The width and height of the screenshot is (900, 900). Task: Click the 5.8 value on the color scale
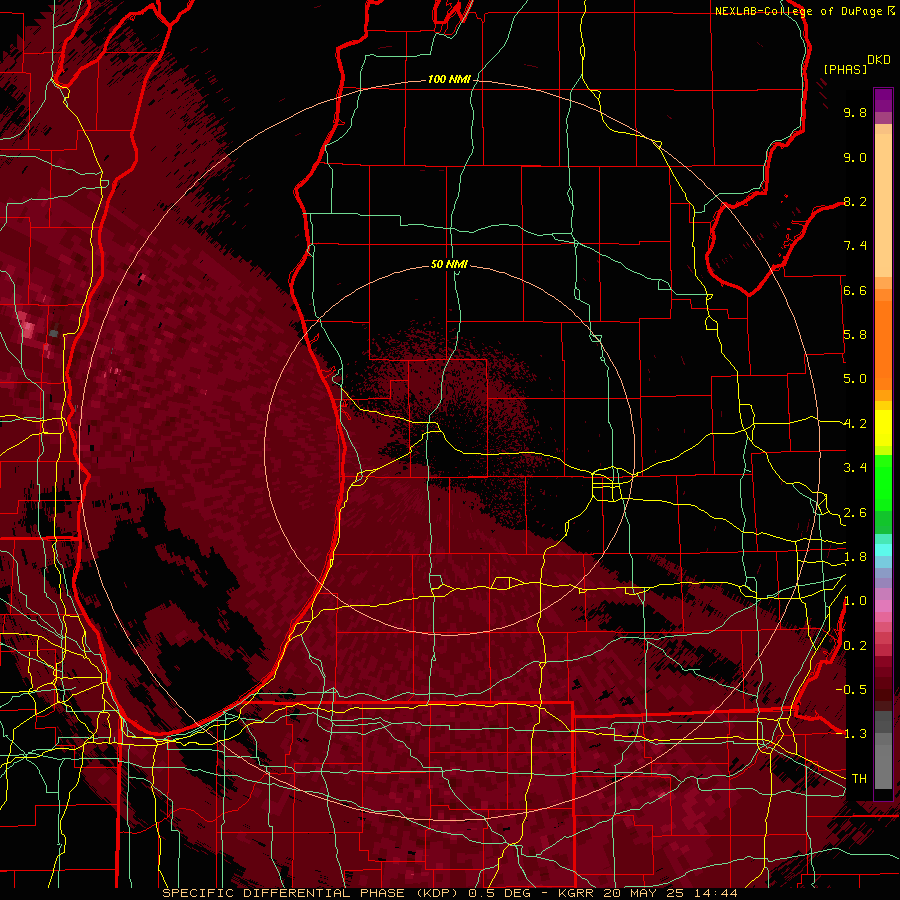(855, 335)
